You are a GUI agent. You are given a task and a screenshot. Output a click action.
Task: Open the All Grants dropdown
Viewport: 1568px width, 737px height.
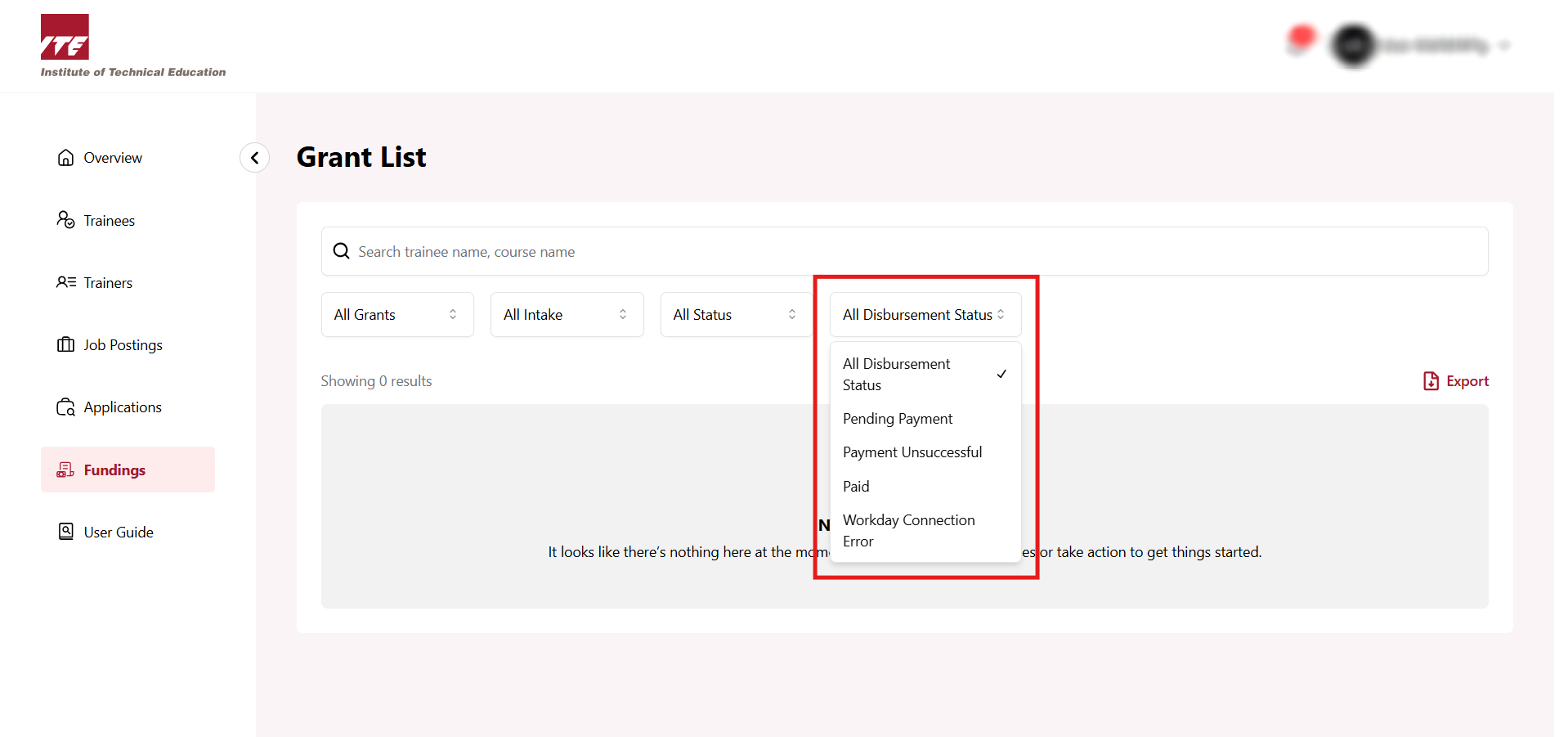(396, 315)
